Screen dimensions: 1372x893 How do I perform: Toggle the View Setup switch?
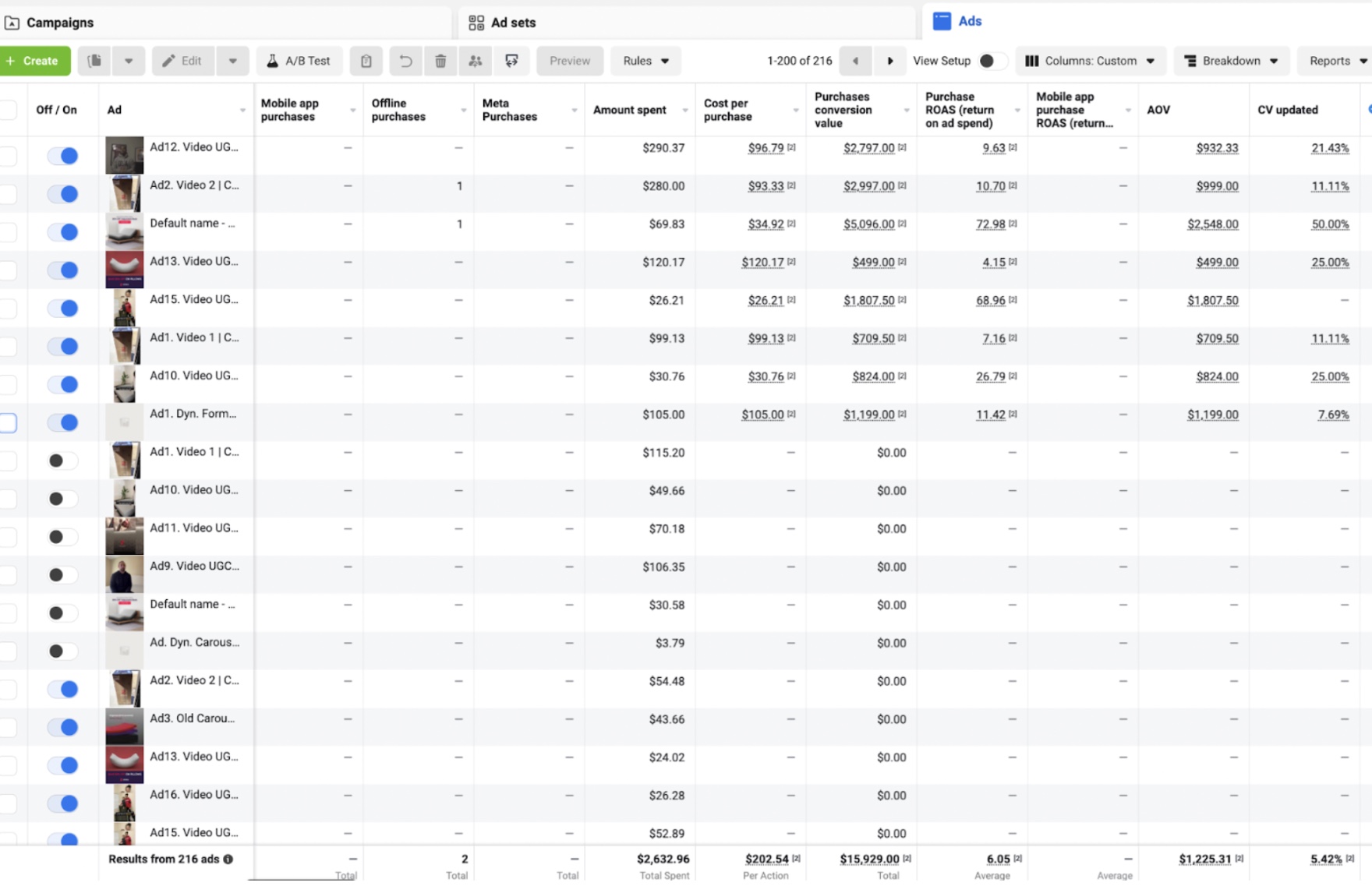point(991,61)
